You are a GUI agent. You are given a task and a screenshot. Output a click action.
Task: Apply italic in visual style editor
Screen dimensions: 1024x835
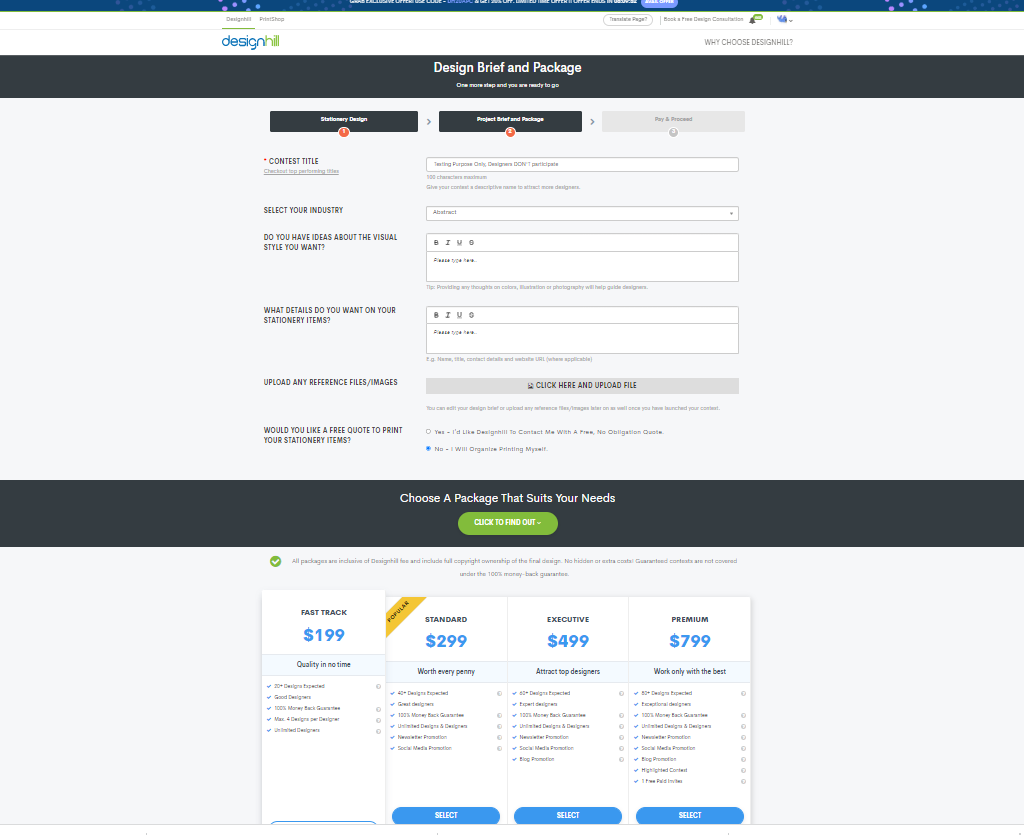pyautogui.click(x=448, y=243)
